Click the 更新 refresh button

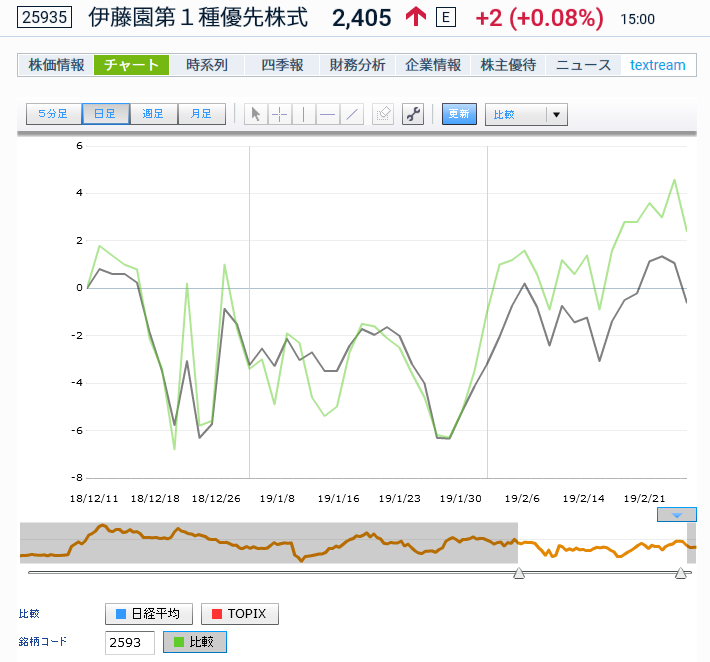[x=459, y=114]
